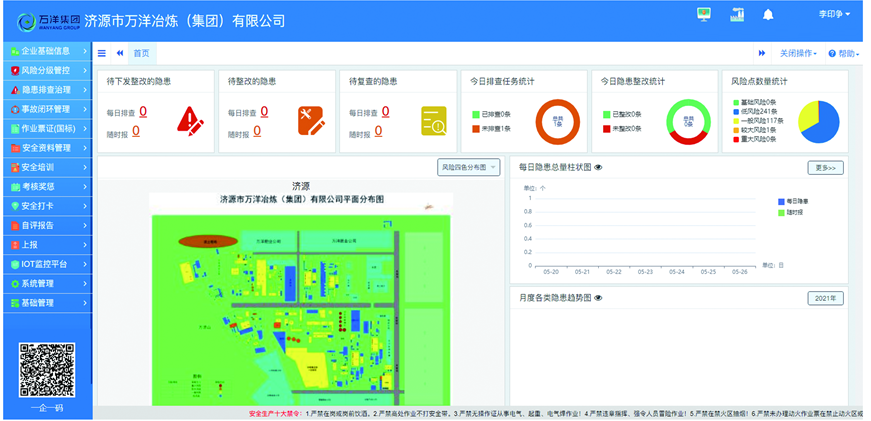871x421 pixels.
Task: Click the 考核奖惩 sidebar icon
Action: (x=15, y=187)
